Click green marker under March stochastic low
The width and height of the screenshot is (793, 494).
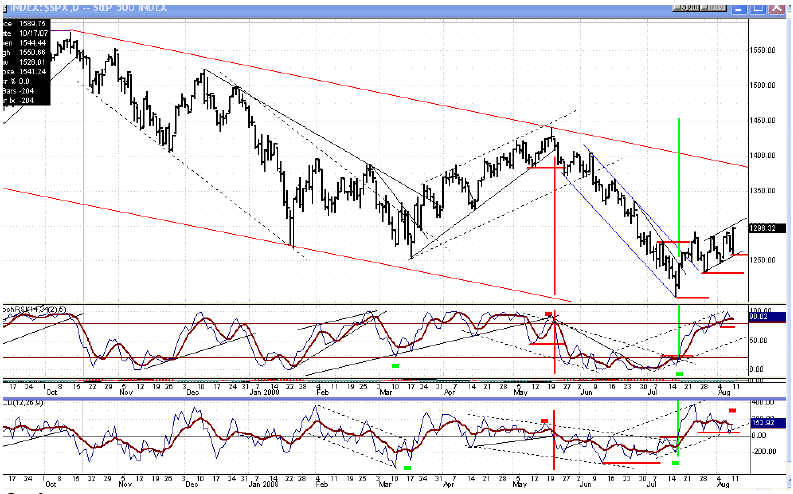coord(396,365)
